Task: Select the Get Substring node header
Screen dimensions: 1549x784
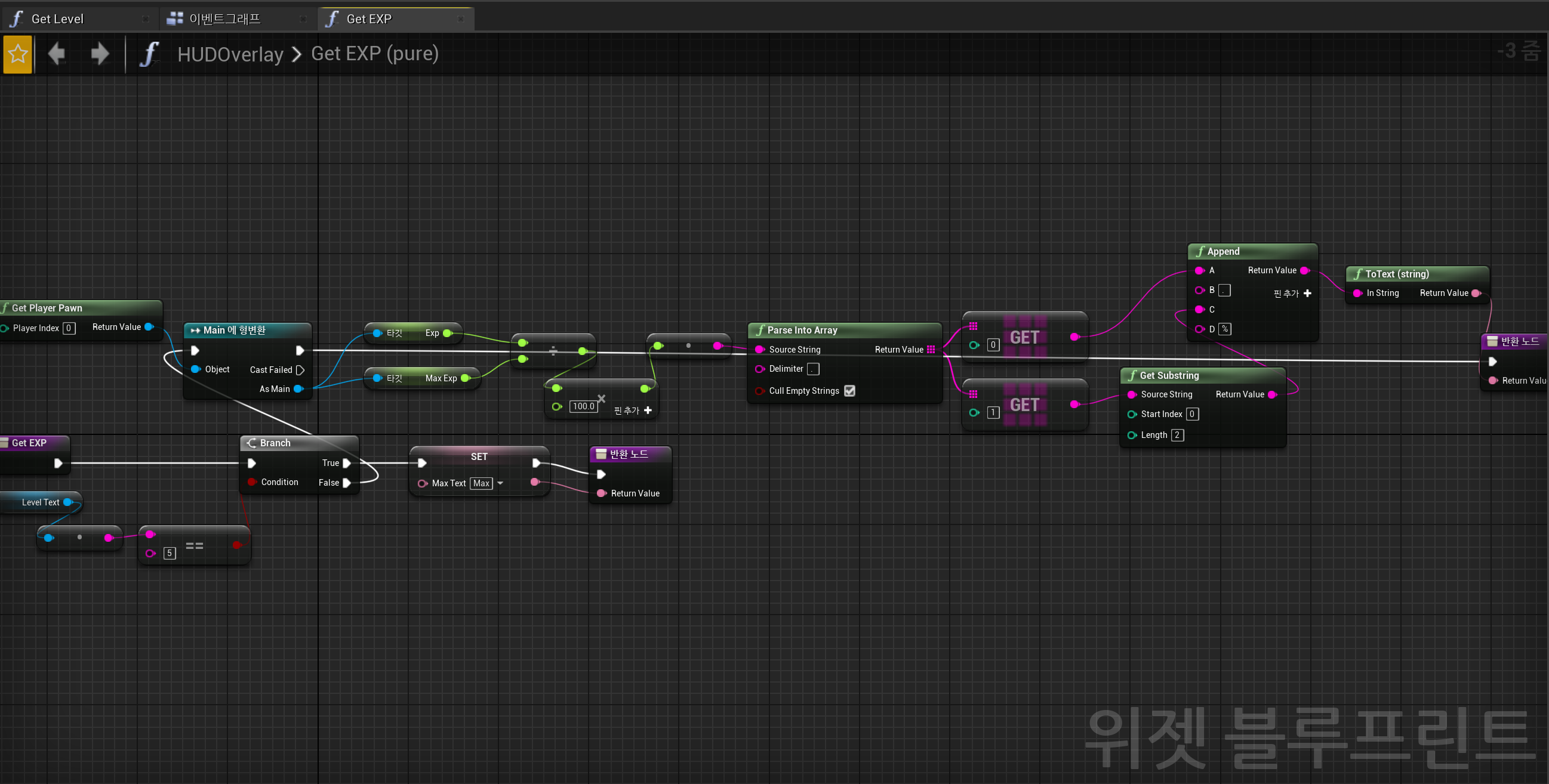Action: (1203, 375)
